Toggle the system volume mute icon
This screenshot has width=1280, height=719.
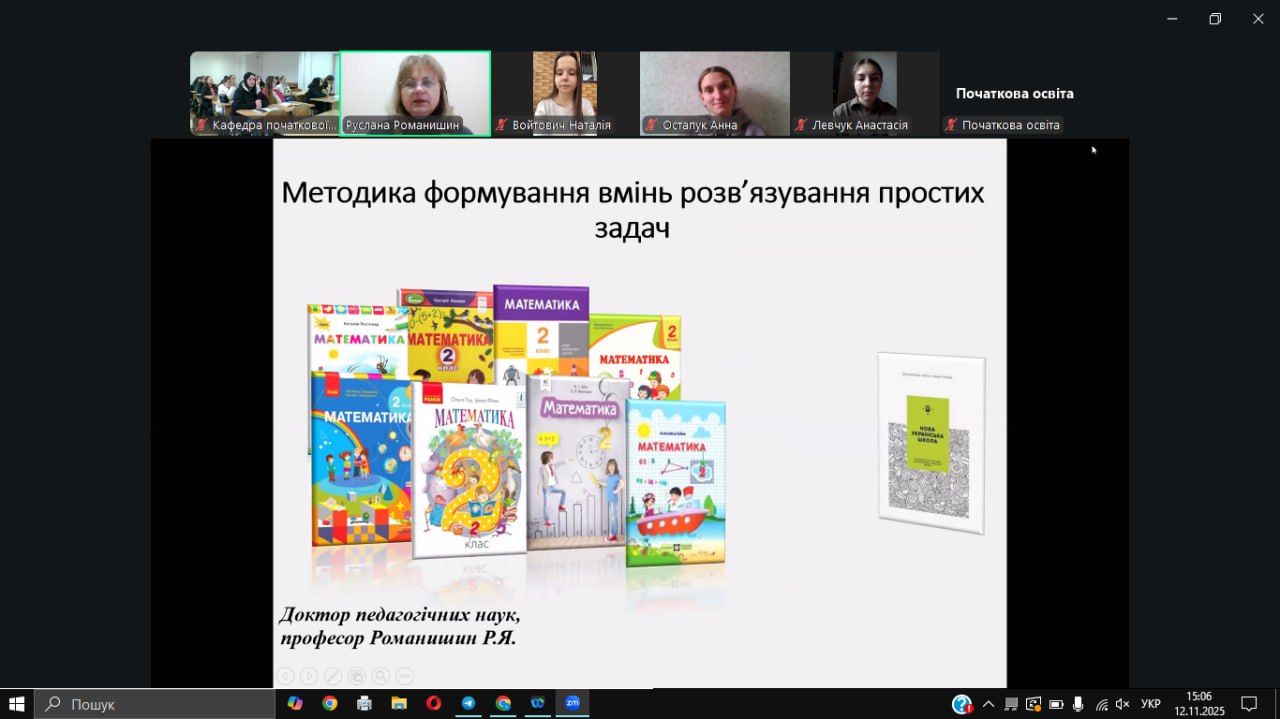click(1122, 704)
